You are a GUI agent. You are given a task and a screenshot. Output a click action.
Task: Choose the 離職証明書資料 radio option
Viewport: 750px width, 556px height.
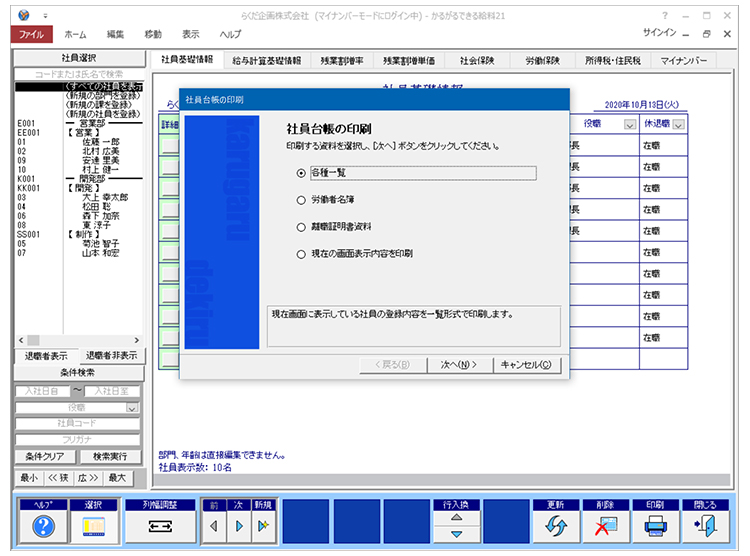[x=301, y=227]
